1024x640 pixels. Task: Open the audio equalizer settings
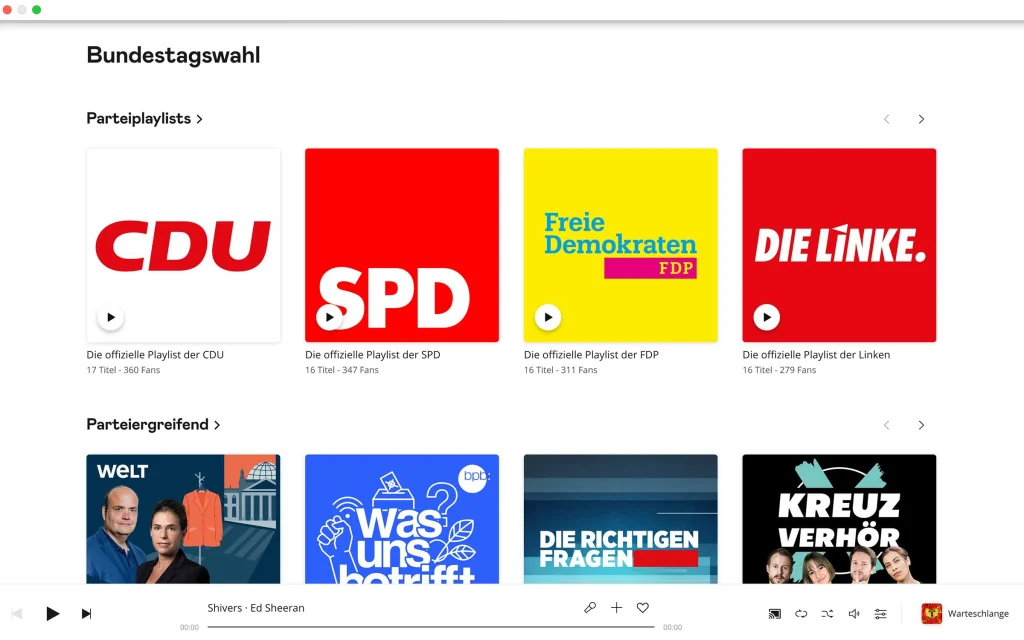pos(880,614)
